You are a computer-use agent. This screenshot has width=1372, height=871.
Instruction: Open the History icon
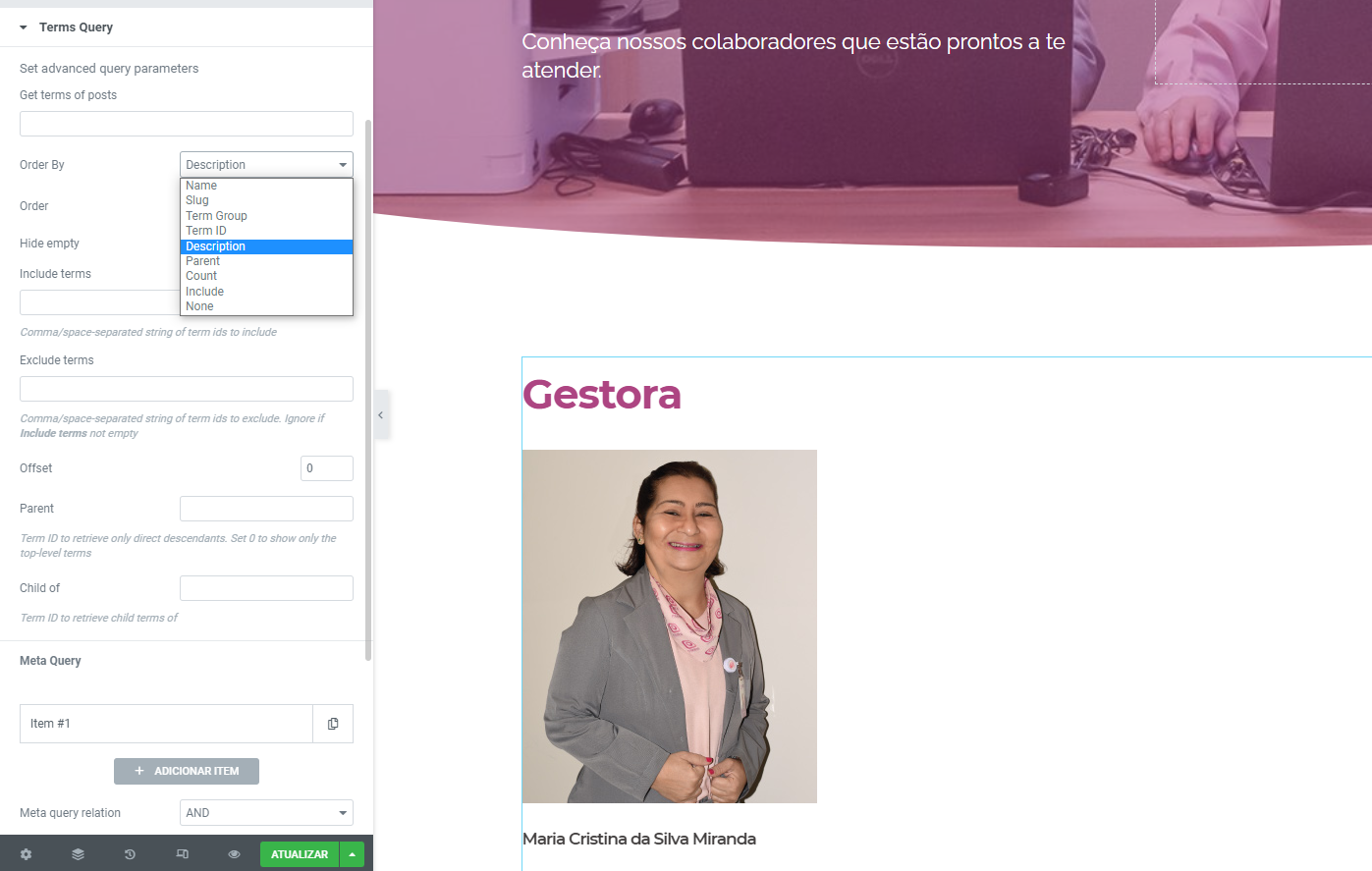(x=130, y=854)
